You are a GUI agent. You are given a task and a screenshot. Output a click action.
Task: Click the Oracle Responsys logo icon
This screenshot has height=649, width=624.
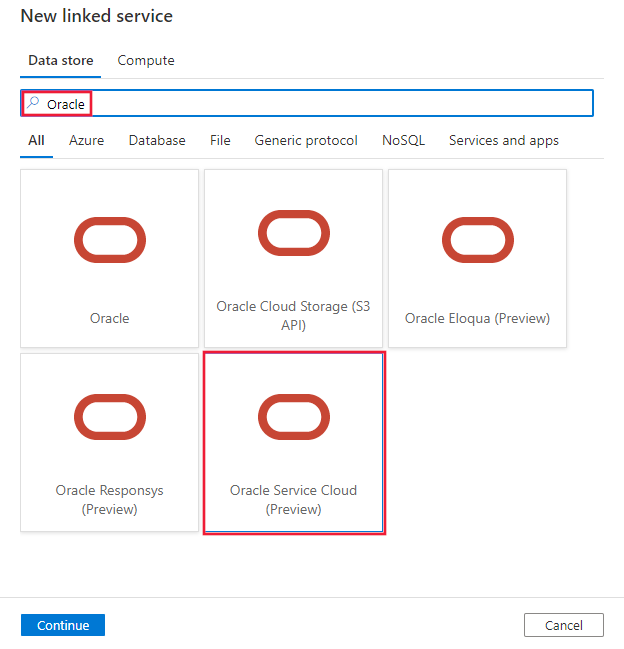pos(110,417)
